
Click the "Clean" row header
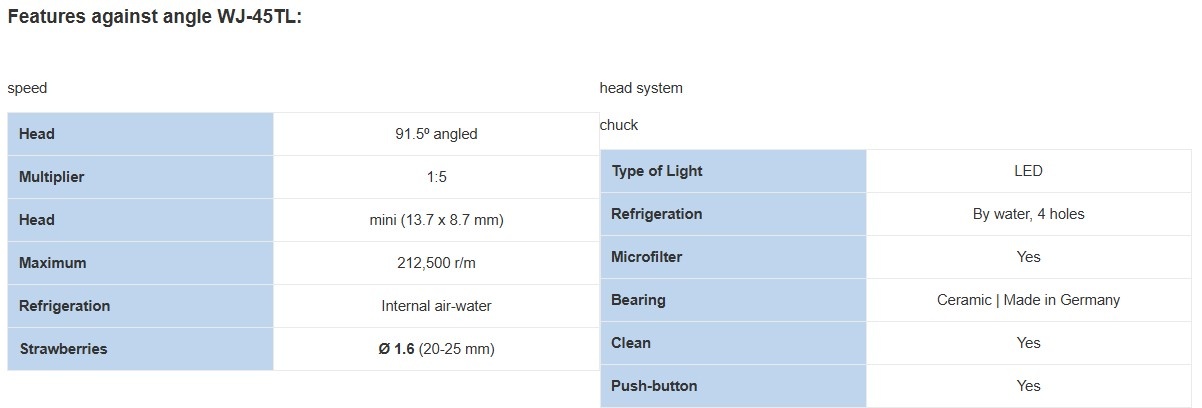(631, 343)
